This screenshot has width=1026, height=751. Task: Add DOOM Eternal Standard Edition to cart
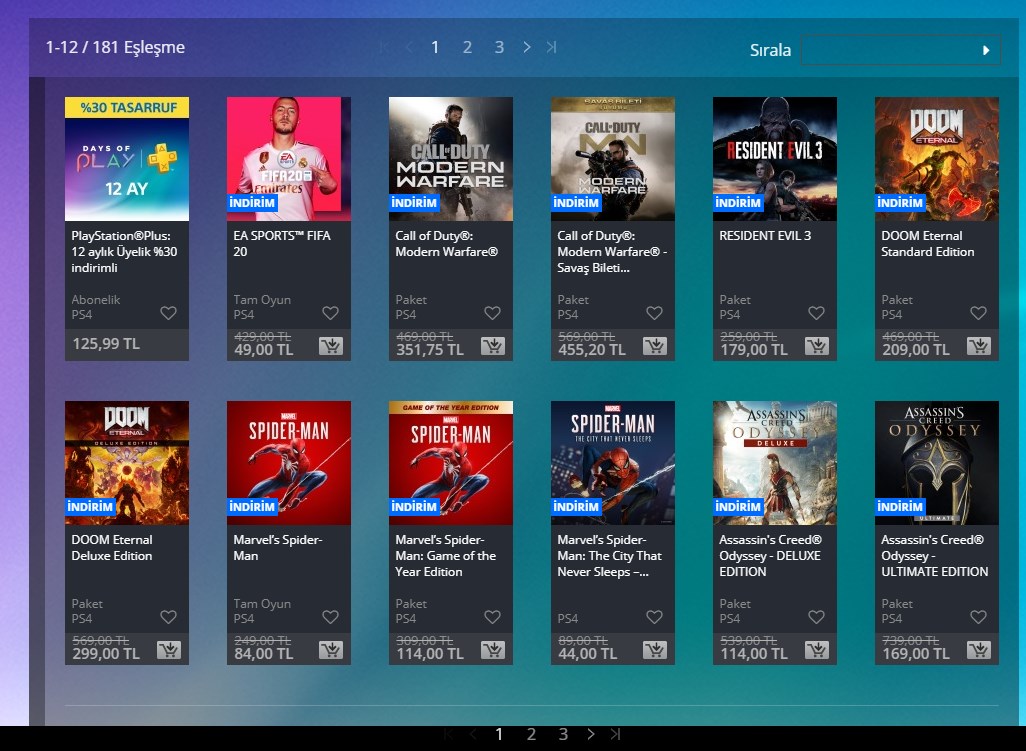(x=979, y=345)
